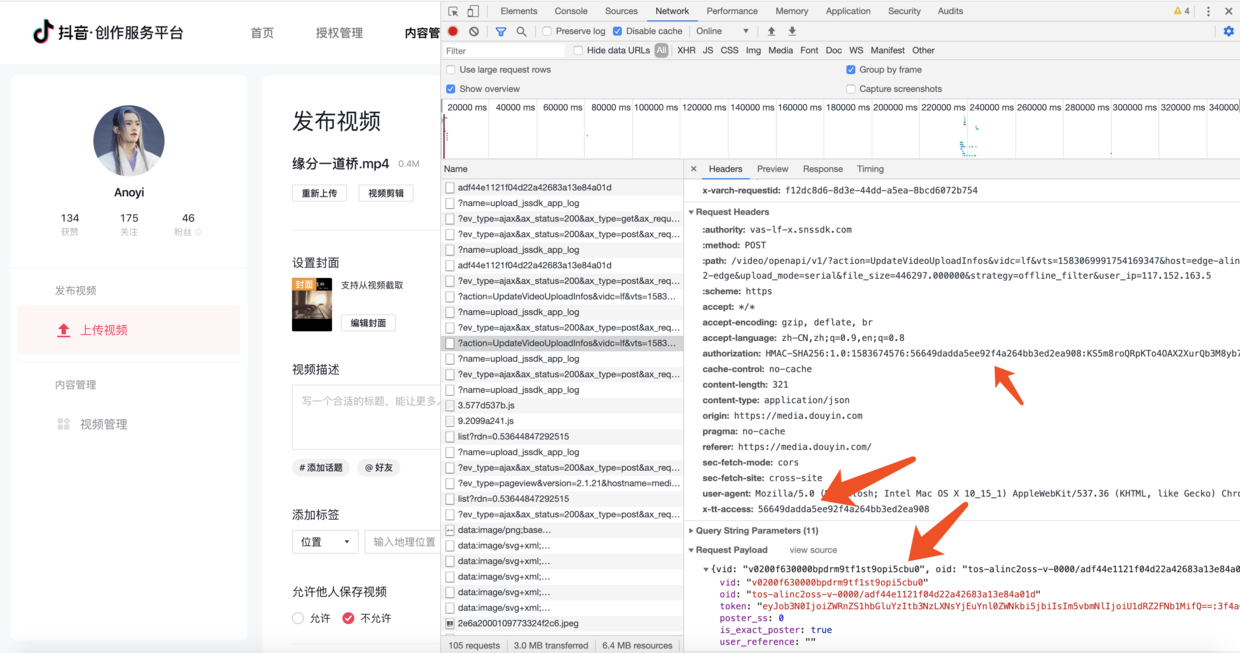Image resolution: width=1240 pixels, height=653 pixels.
Task: Click 授权管理 in top navigation
Action: tap(339, 33)
